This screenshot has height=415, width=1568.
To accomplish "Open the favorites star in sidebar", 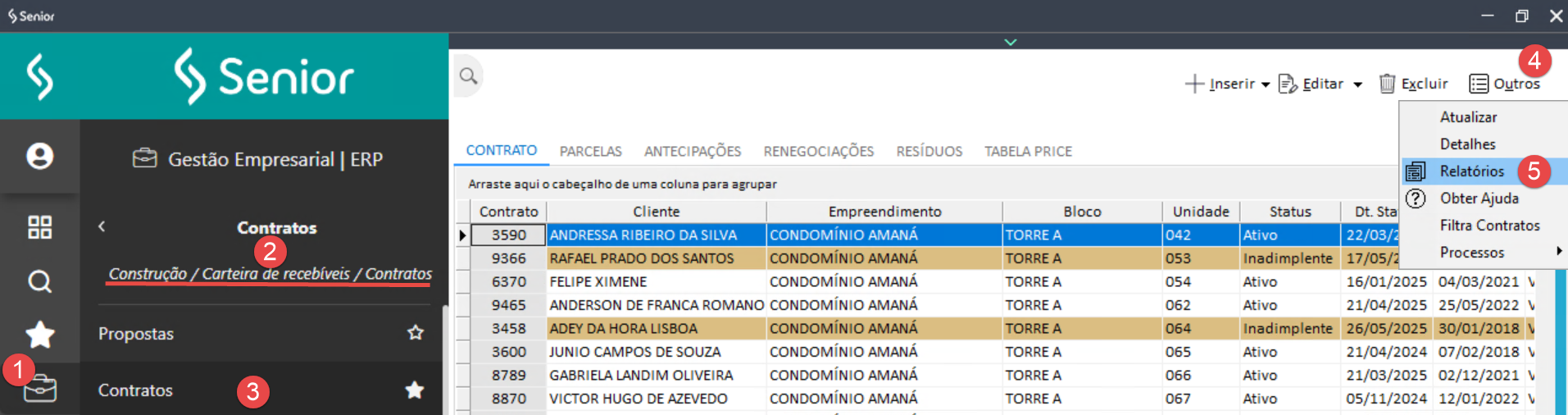I will (x=39, y=335).
